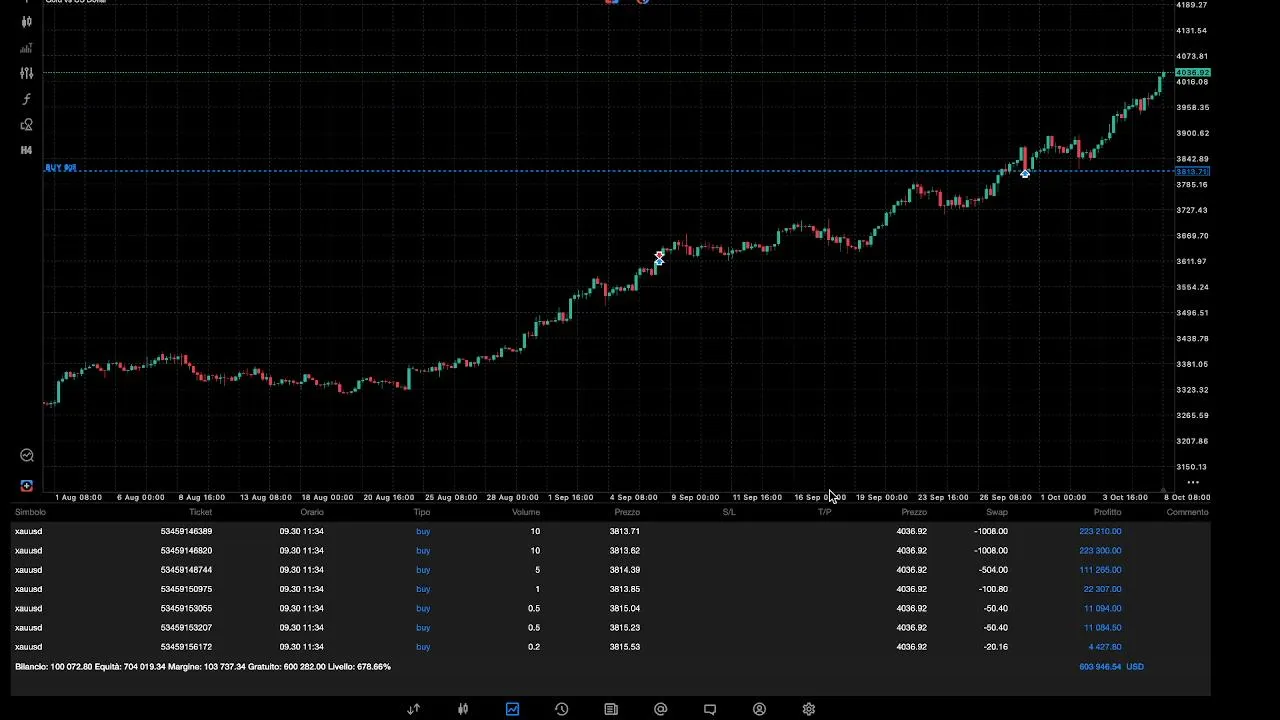Click the S/L column header
1280x720 pixels.
click(x=729, y=512)
